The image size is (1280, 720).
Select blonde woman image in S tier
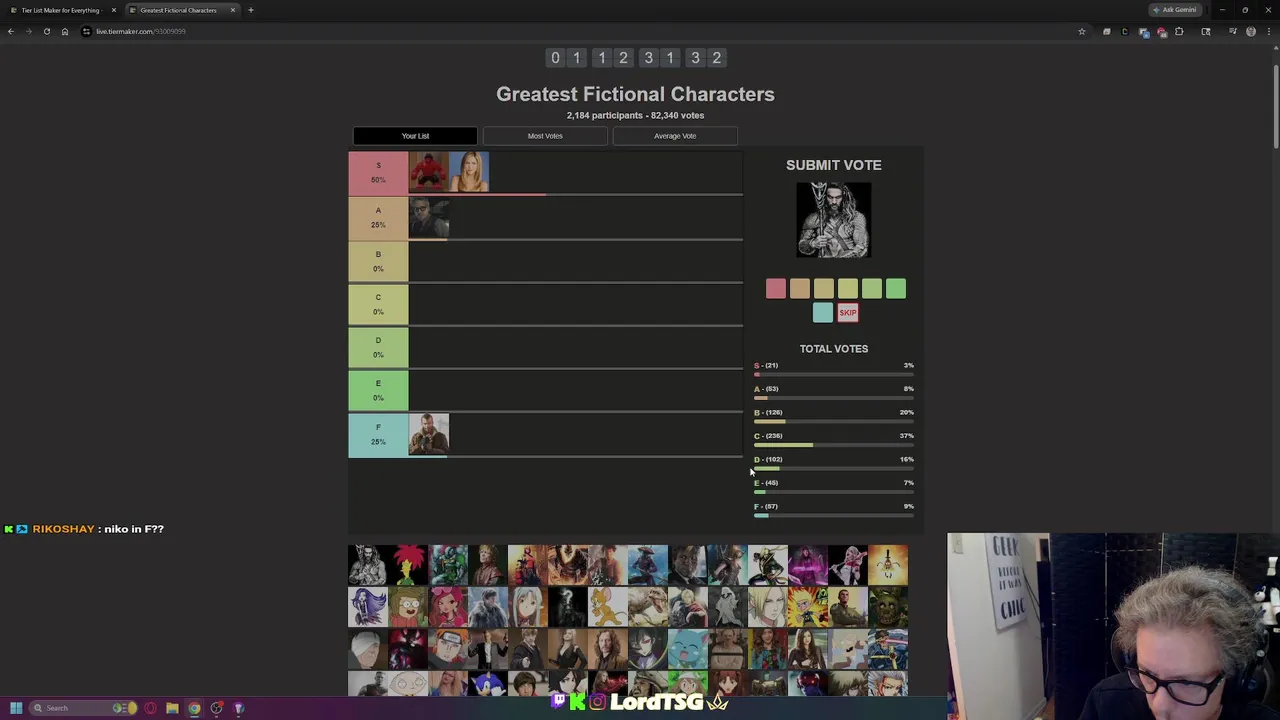click(x=469, y=172)
